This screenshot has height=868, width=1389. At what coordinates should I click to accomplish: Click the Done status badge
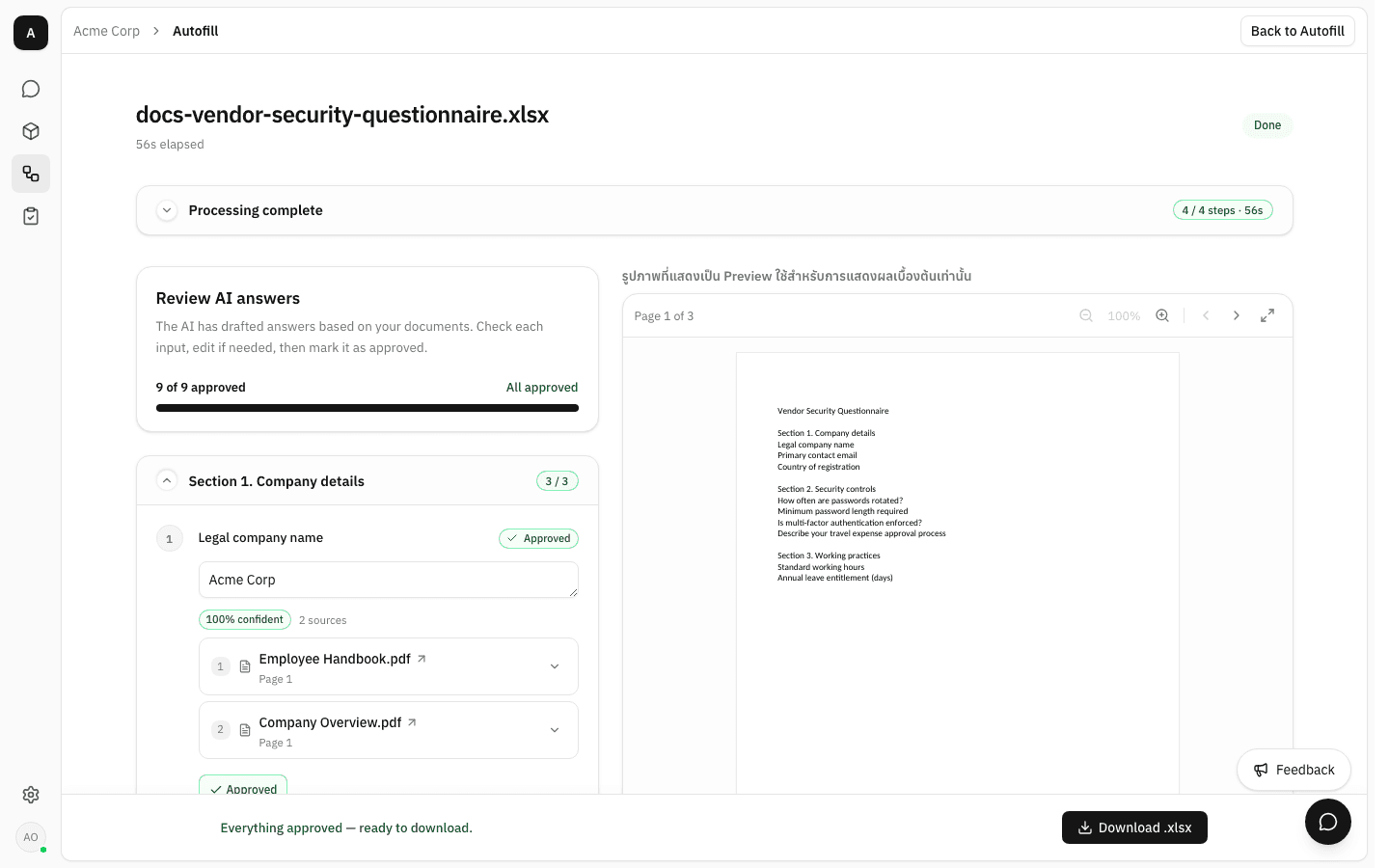1267,125
